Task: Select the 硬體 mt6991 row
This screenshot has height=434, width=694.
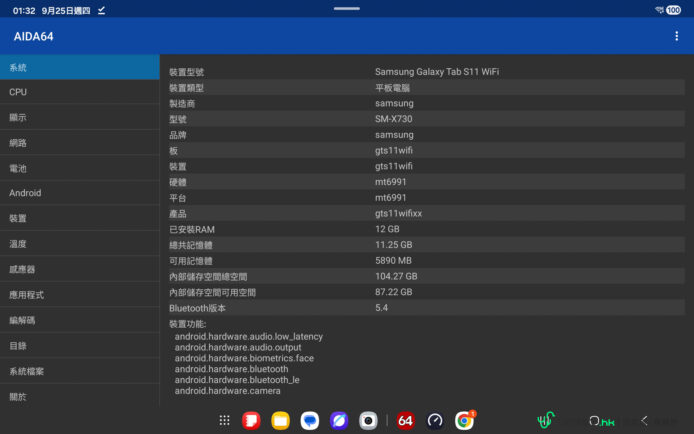Action: [426, 182]
